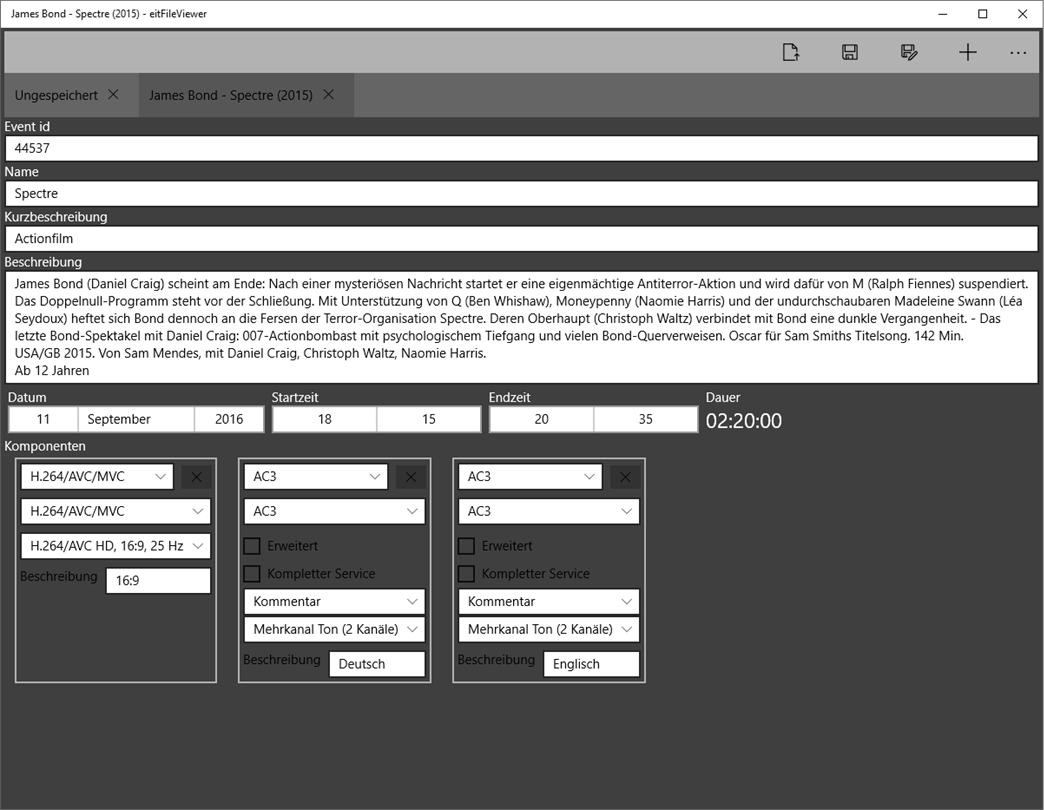Close the Ungespeichert tab
Image resolution: width=1044 pixels, height=810 pixels.
click(x=114, y=95)
